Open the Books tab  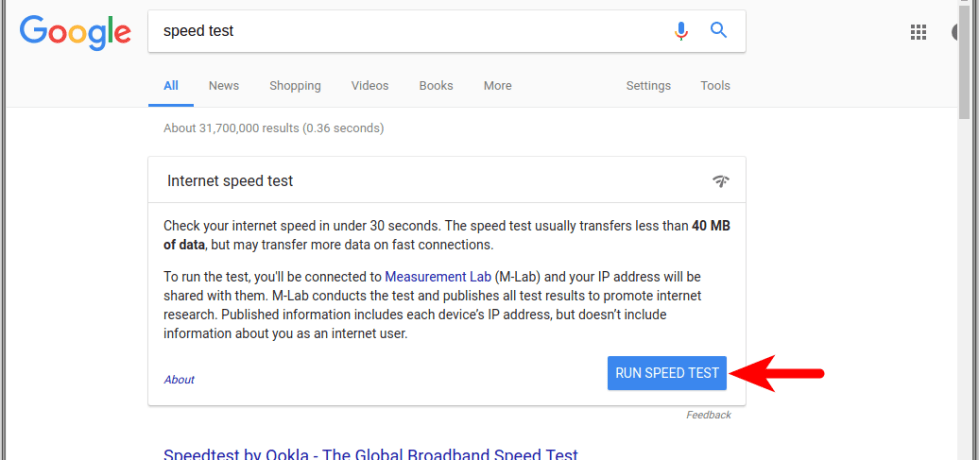[436, 86]
